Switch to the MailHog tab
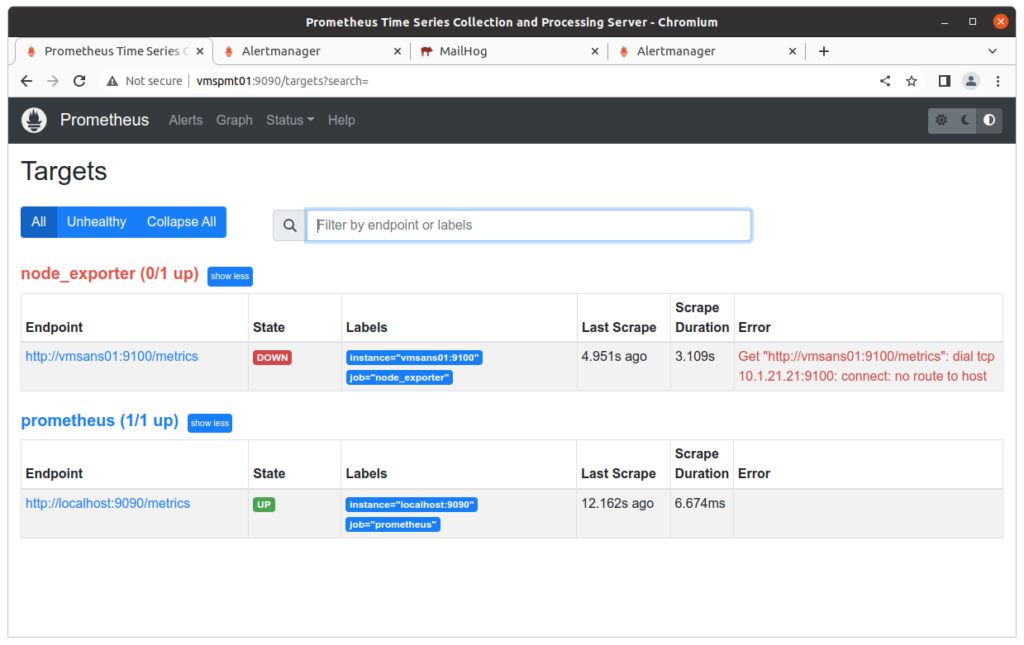1024x645 pixels. tap(509, 51)
